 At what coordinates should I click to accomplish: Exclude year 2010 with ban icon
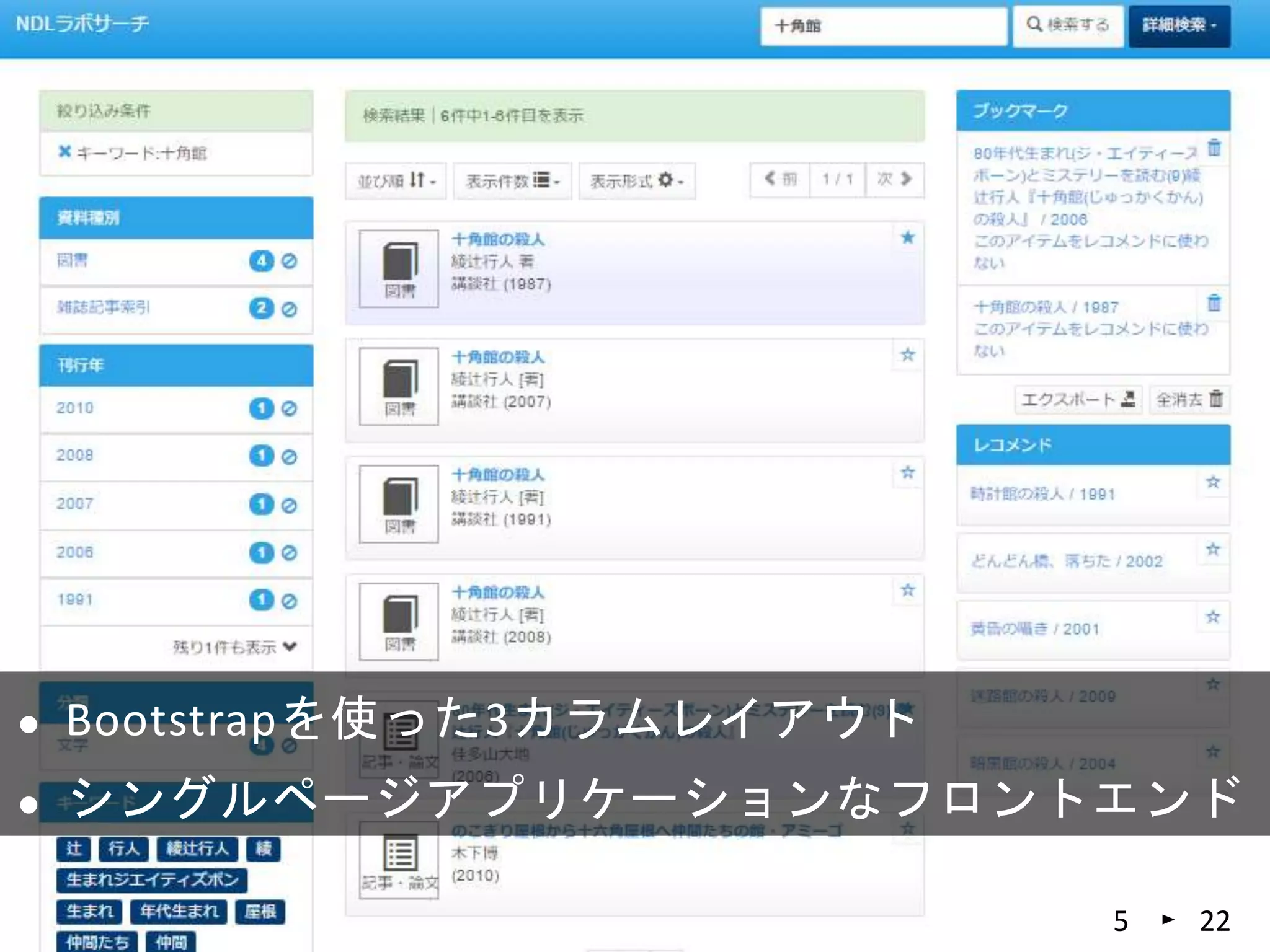289,409
